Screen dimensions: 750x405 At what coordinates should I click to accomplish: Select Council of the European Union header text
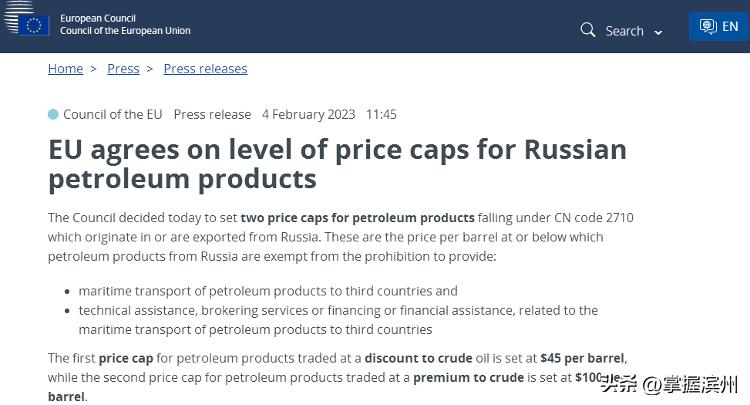[125, 31]
